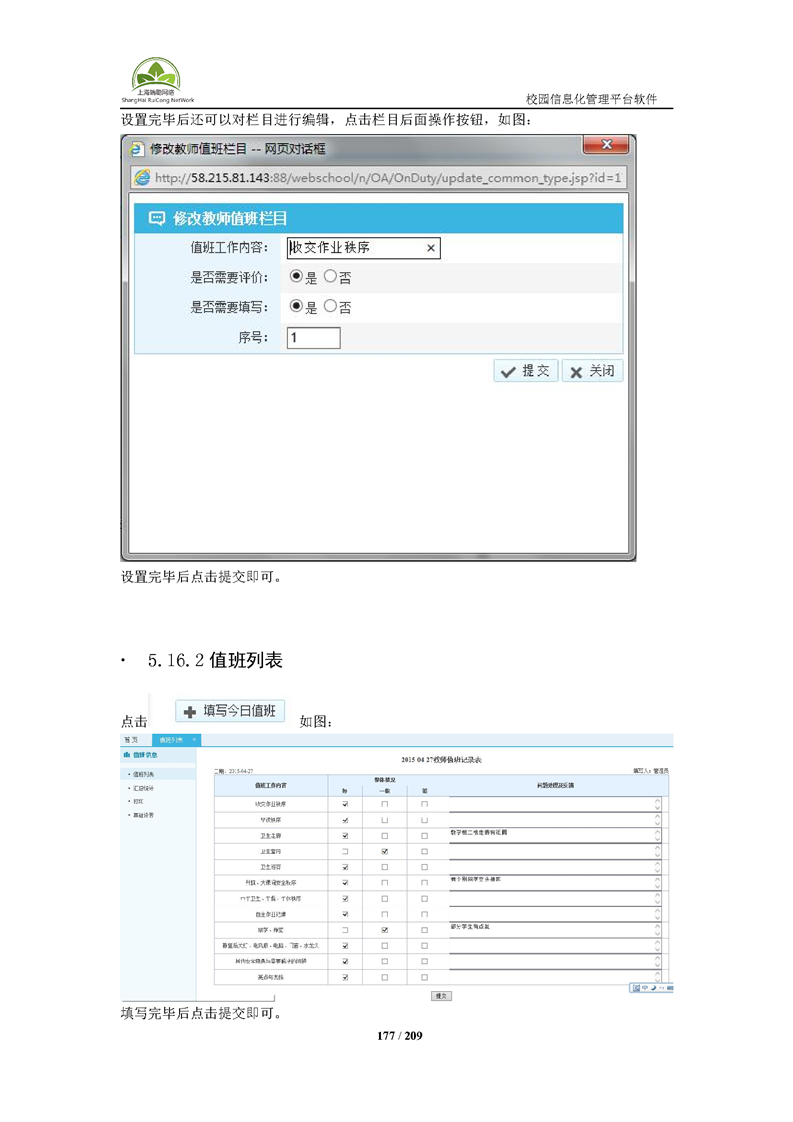Toggle 一般 checkbox for 收交作业秩序 row
Screen dimensions: 793x1122
(x=384, y=804)
